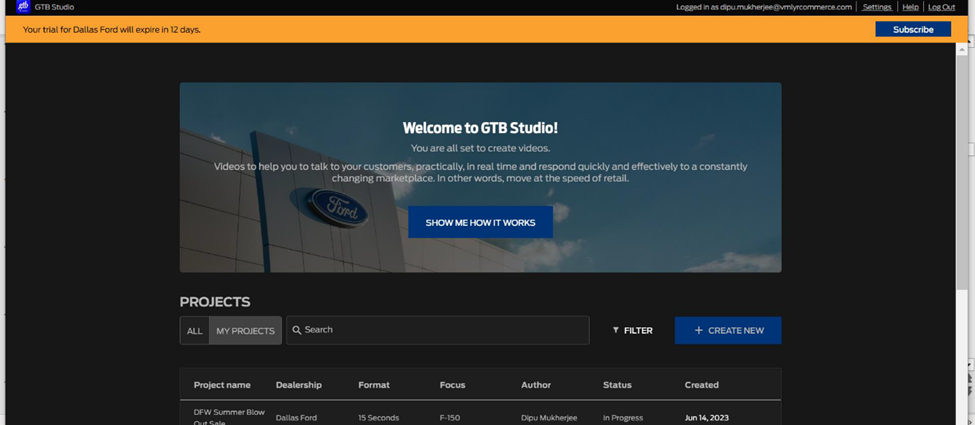
Task: Click into the project Search field
Action: click(x=438, y=330)
